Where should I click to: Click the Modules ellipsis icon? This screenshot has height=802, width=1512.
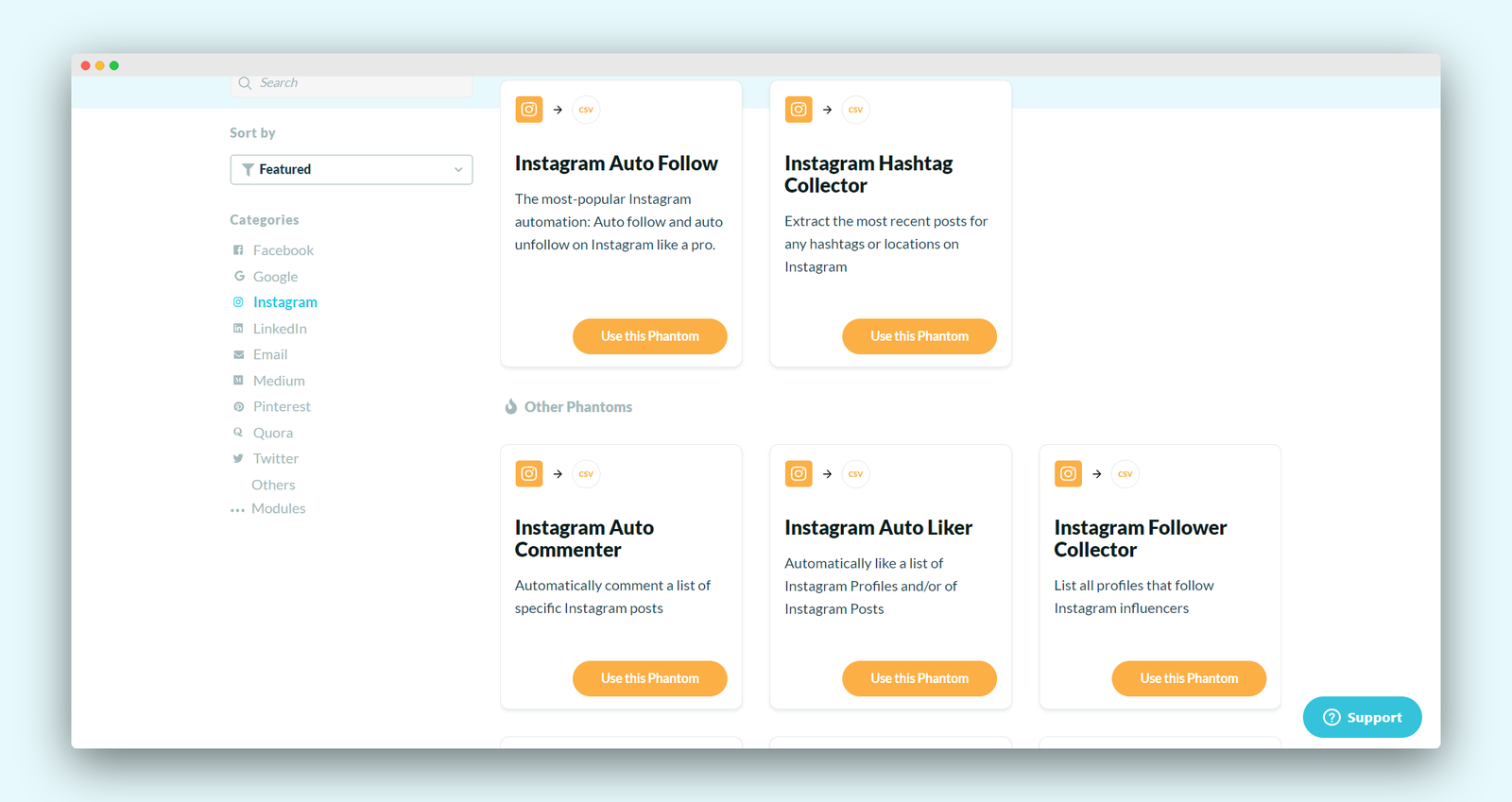pos(237,510)
